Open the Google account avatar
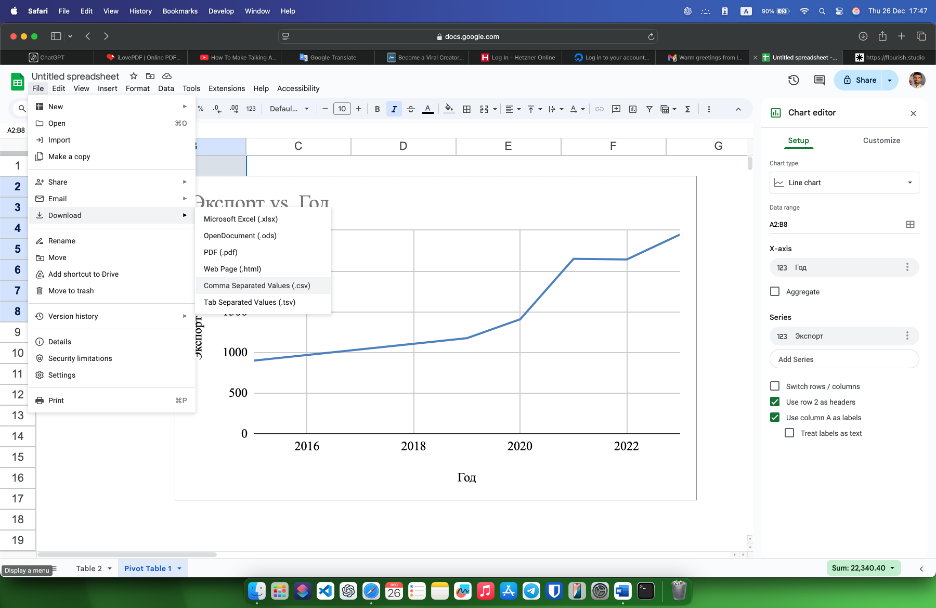 [917, 80]
